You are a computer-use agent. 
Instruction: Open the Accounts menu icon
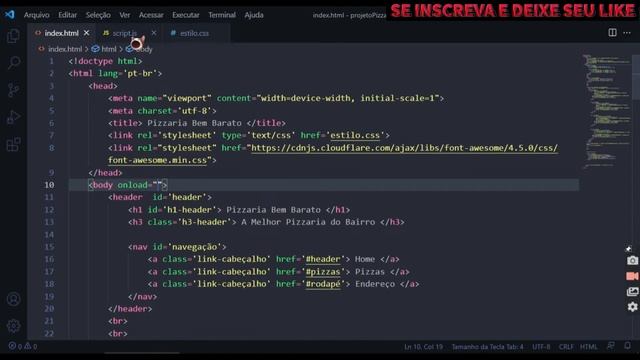[x=13, y=299]
